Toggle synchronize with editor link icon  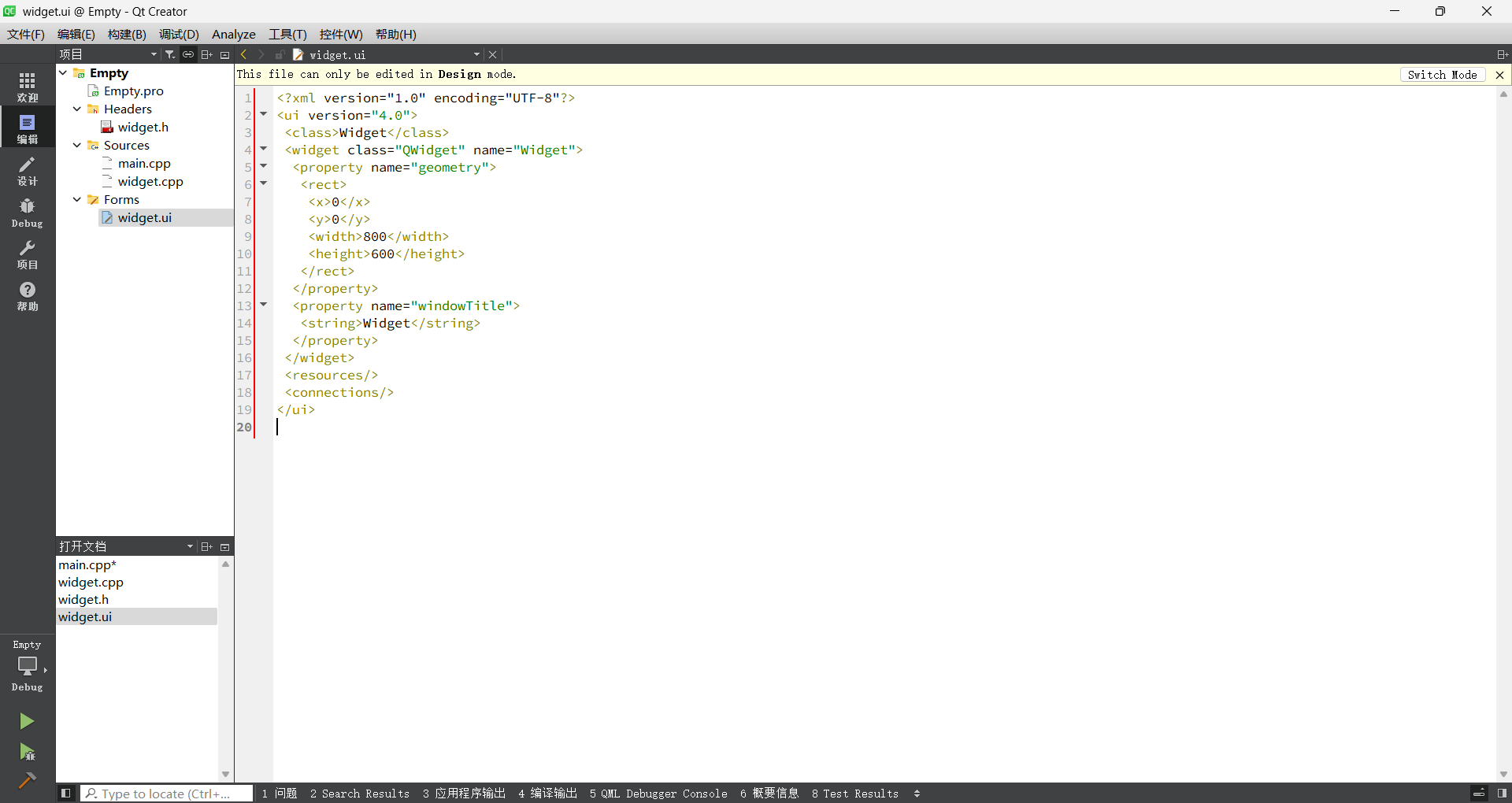coord(188,54)
